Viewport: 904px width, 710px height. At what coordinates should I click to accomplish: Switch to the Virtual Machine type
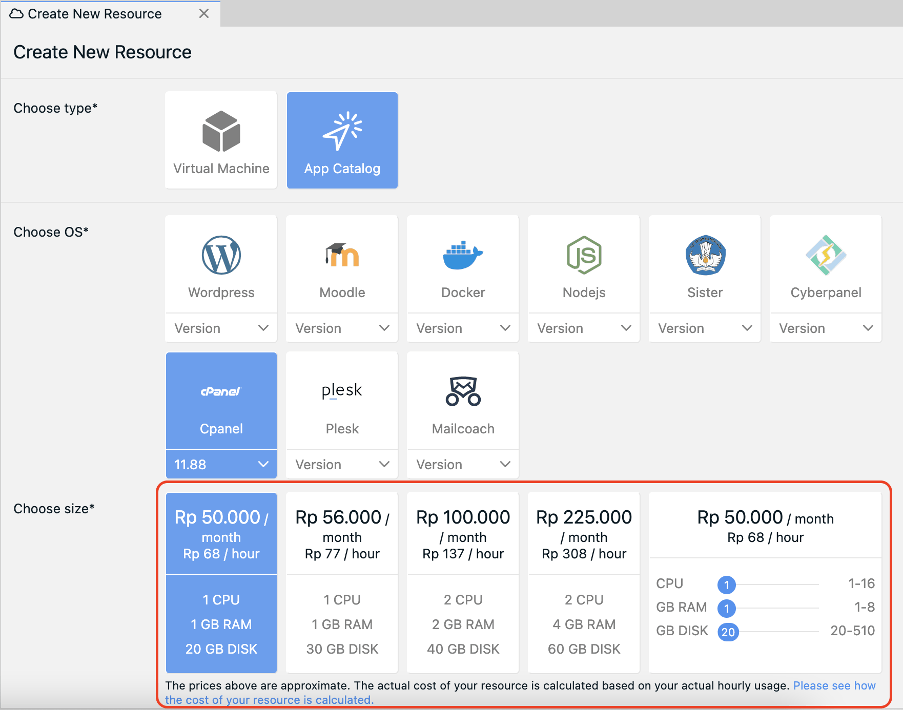(220, 140)
